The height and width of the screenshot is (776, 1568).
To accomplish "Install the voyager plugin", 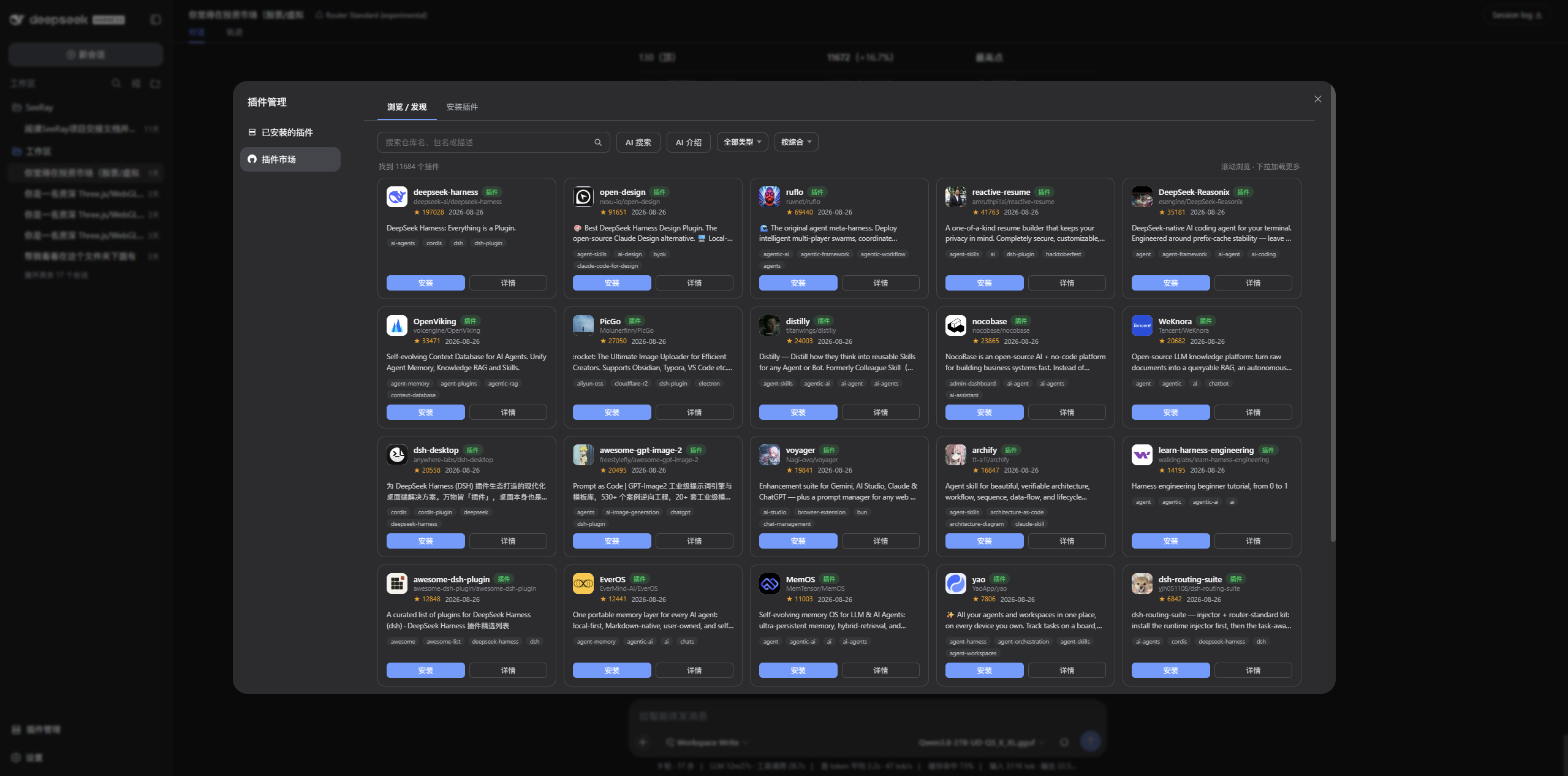I will tap(798, 541).
